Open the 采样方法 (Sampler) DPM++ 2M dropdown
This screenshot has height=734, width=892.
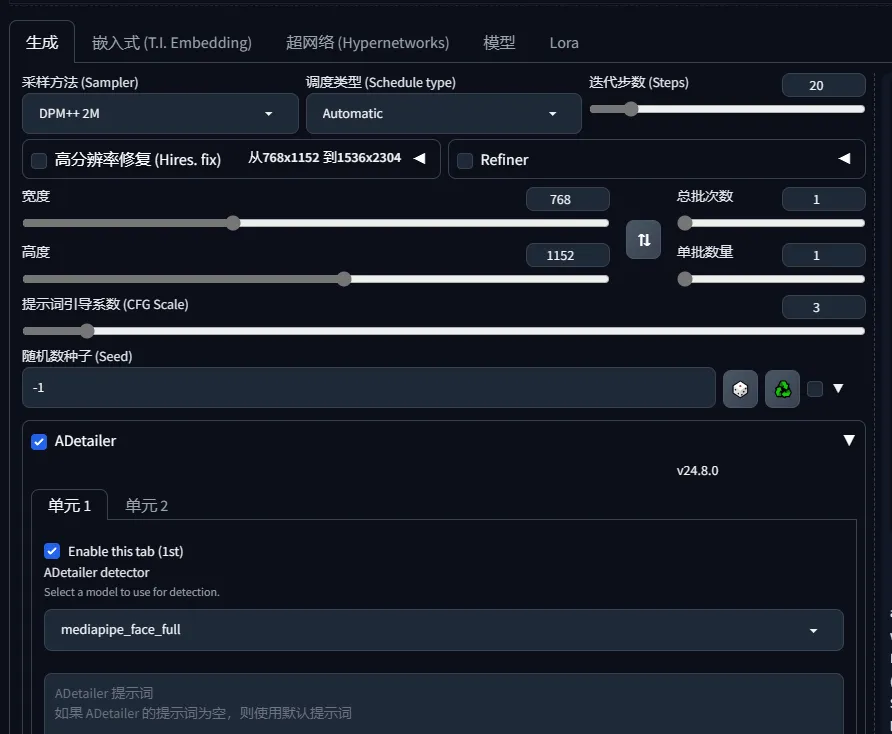[160, 114]
